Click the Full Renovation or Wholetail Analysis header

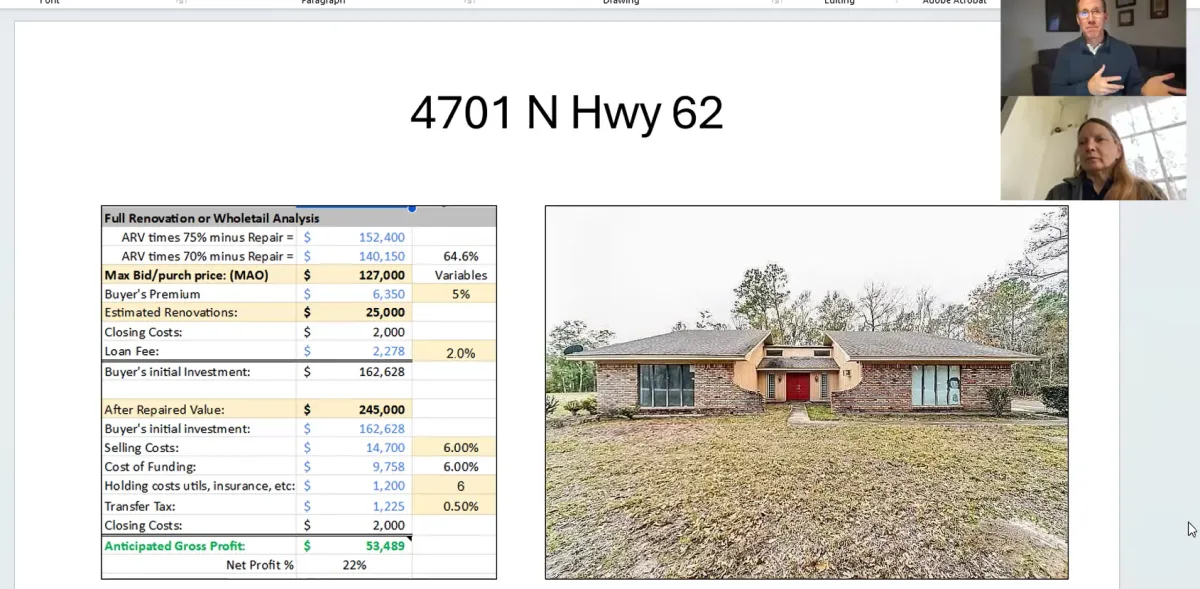pyautogui.click(x=212, y=218)
